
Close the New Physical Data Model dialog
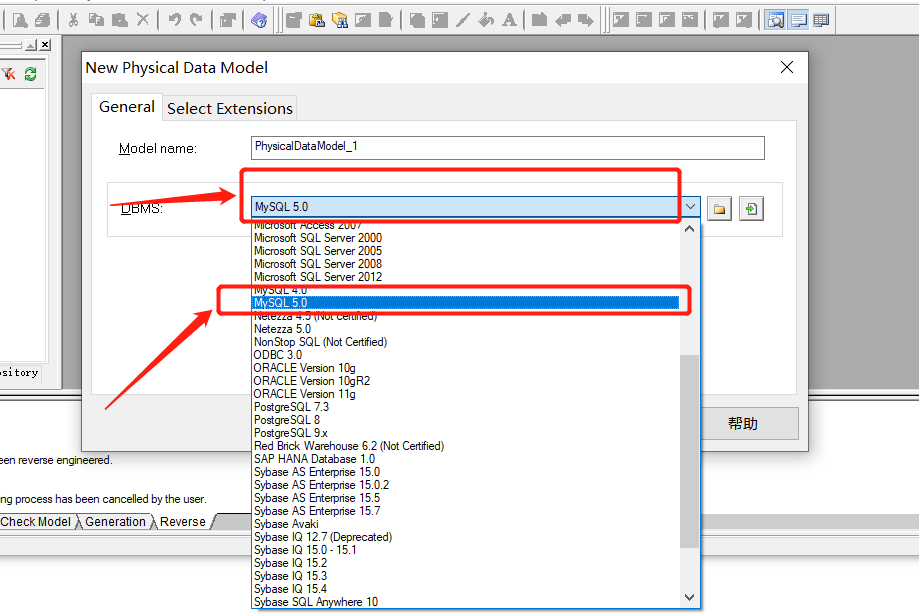pyautogui.click(x=787, y=67)
